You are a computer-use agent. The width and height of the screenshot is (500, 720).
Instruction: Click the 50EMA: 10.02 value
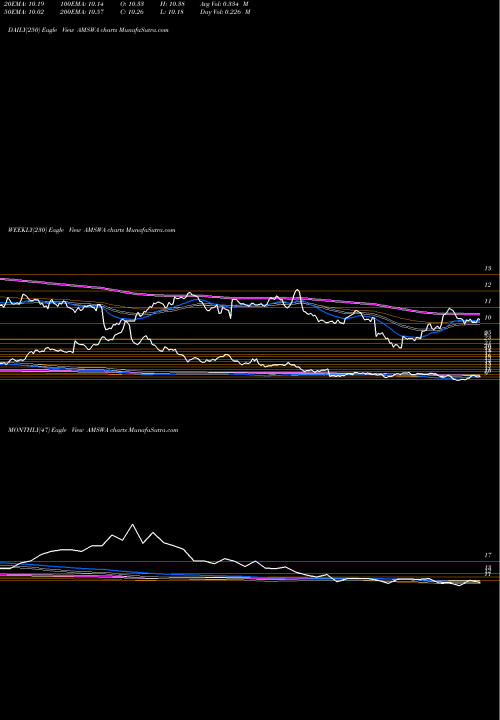(x=24, y=12)
